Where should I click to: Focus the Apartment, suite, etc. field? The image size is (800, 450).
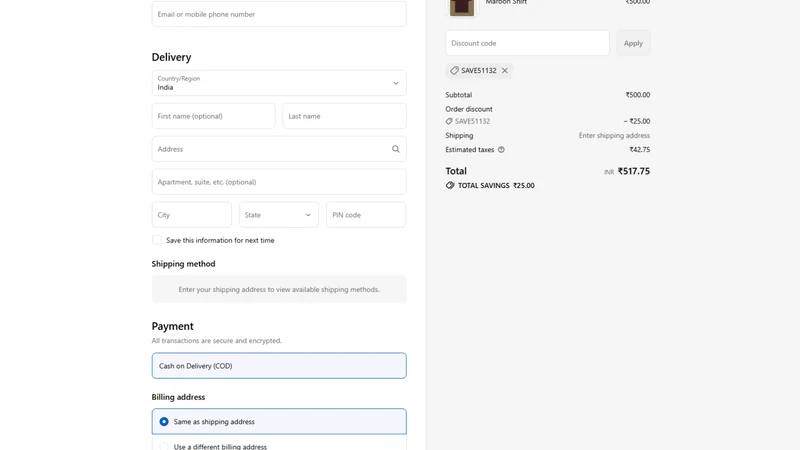coord(279,182)
